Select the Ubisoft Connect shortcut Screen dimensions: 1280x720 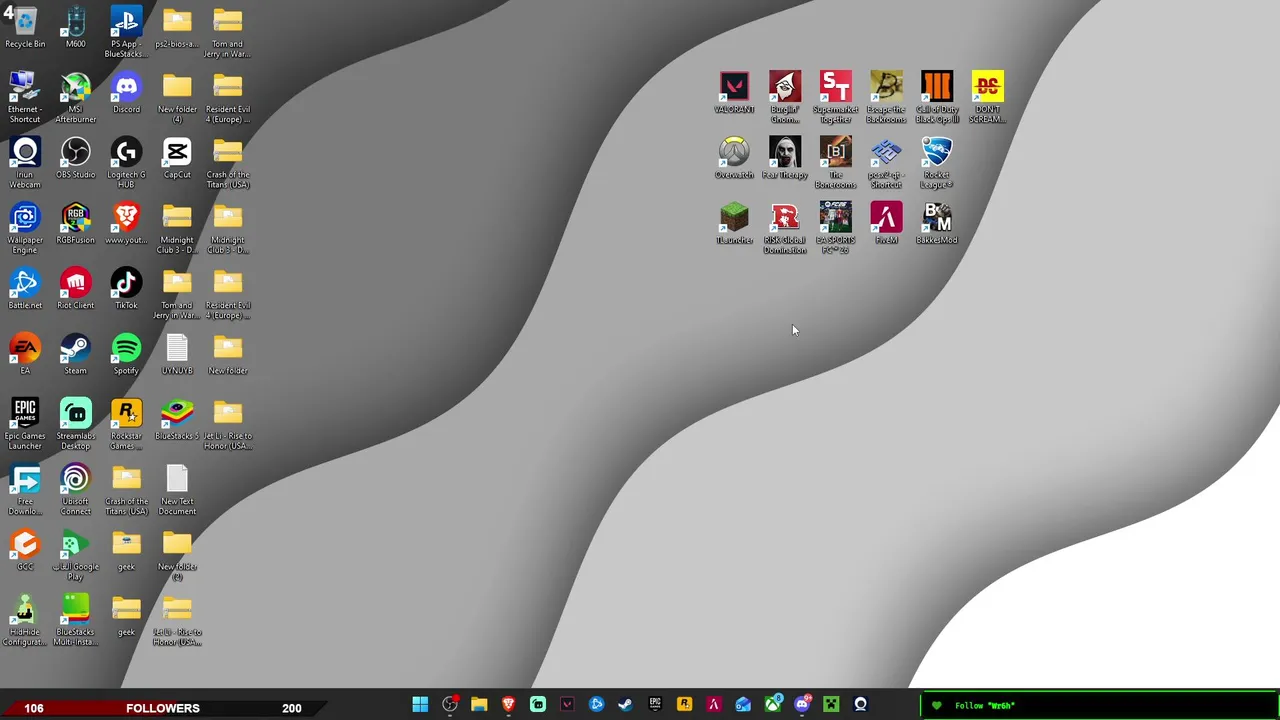point(75,489)
